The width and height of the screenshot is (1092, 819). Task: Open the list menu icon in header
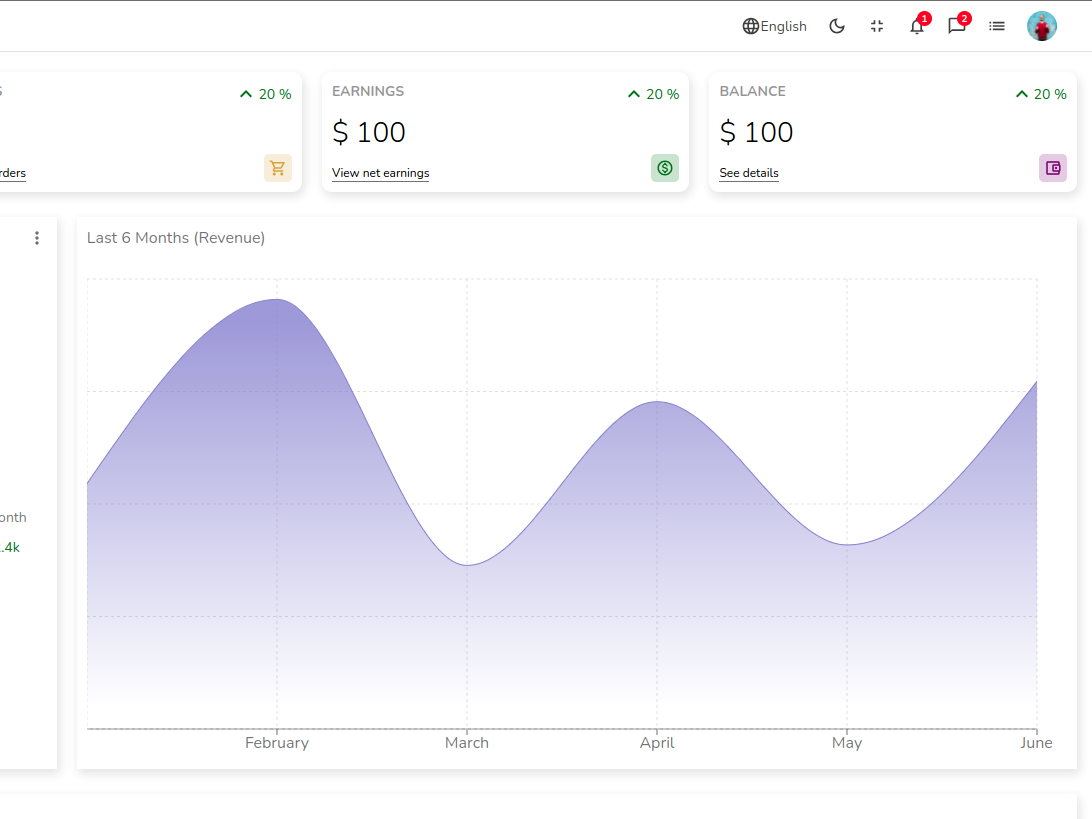(997, 26)
